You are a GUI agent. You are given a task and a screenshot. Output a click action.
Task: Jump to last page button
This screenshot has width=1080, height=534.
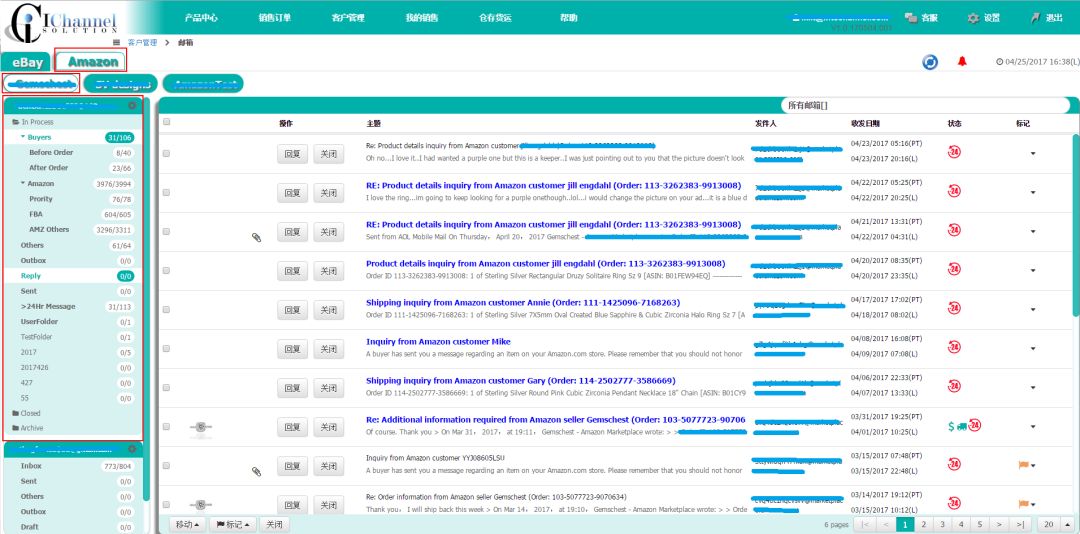pyautogui.click(x=1021, y=524)
